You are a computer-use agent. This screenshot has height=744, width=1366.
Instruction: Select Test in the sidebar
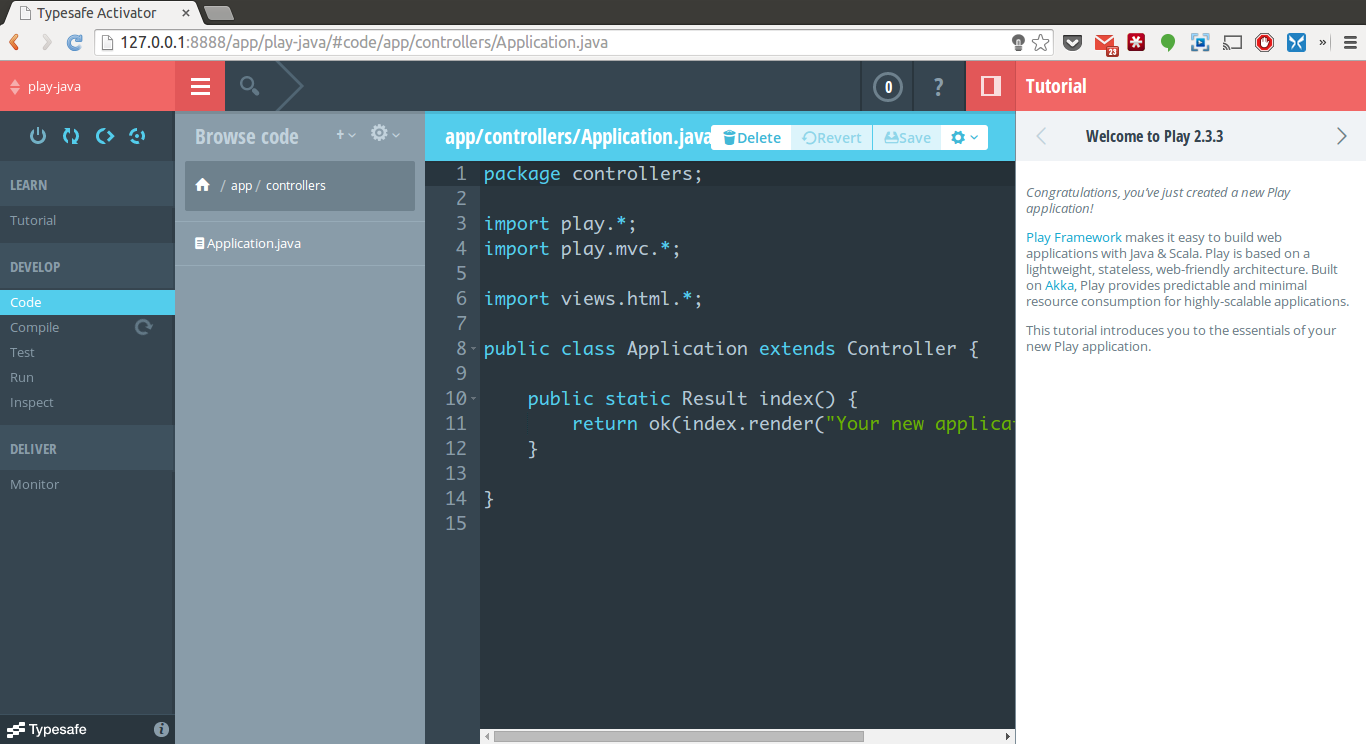pos(22,352)
